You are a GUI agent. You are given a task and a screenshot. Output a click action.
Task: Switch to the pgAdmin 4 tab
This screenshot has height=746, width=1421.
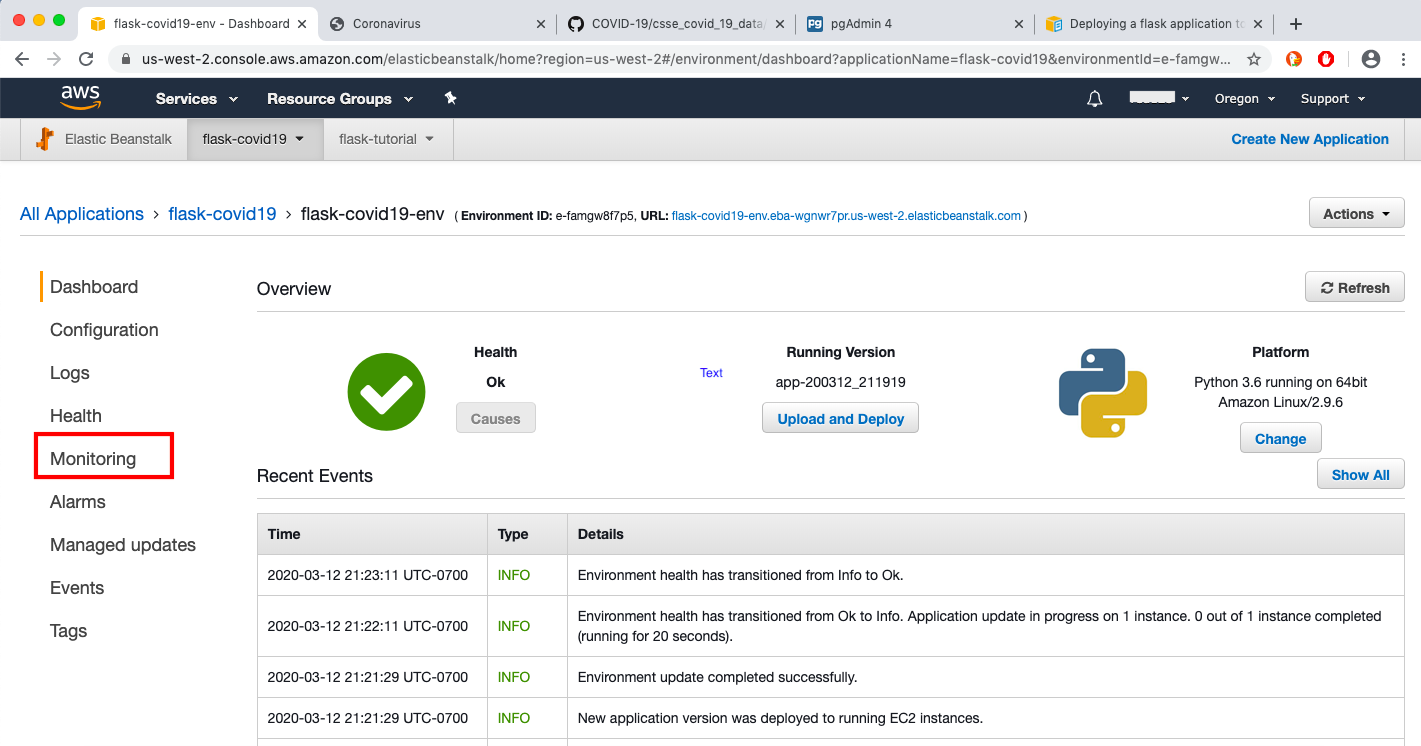click(x=914, y=24)
